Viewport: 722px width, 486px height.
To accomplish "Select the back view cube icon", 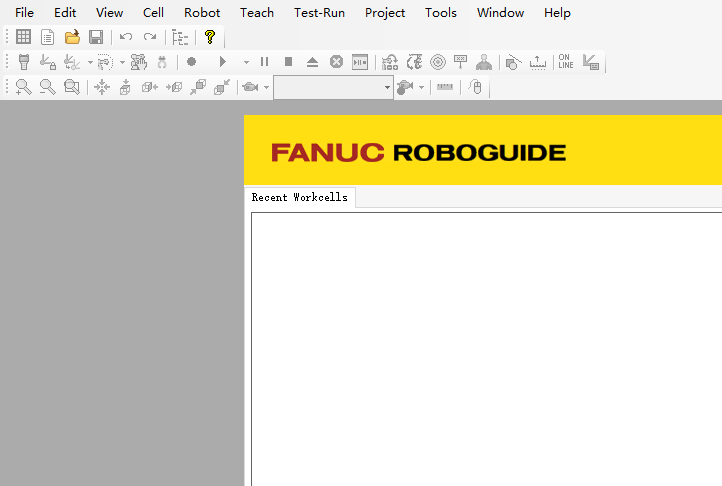I will tap(222, 87).
